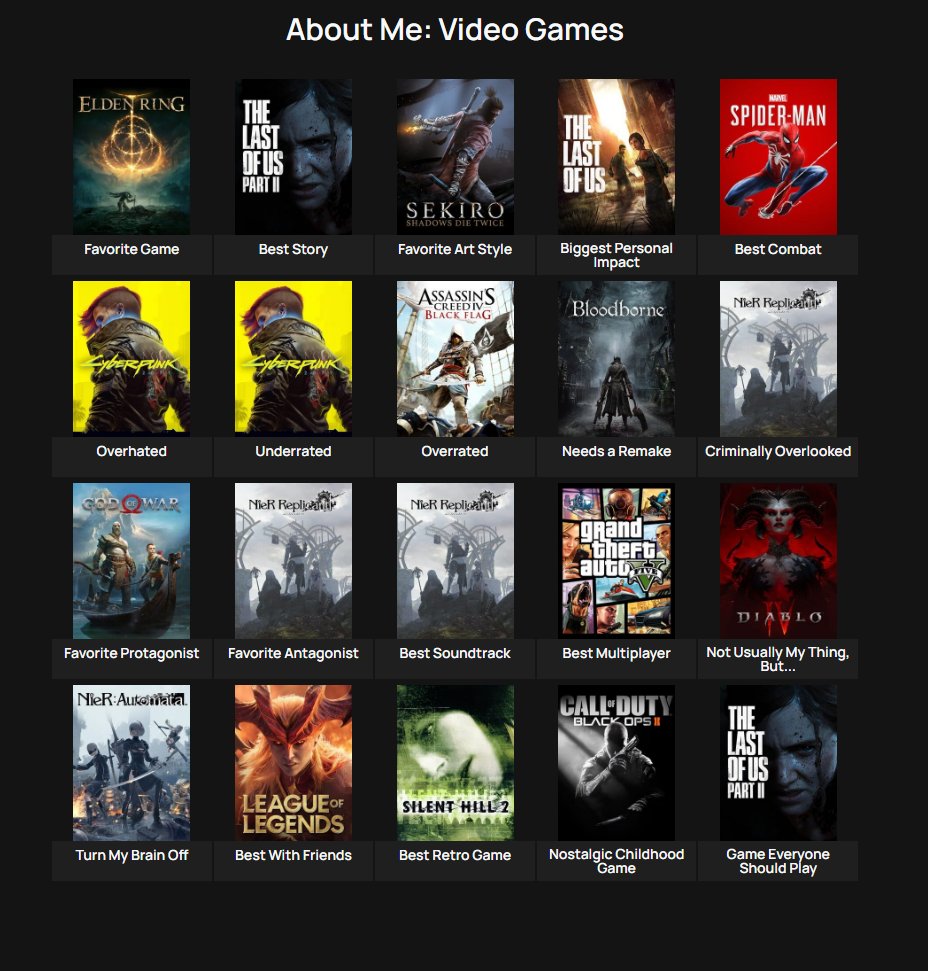Click the Cyberpunk cover above Overhated

point(131,359)
